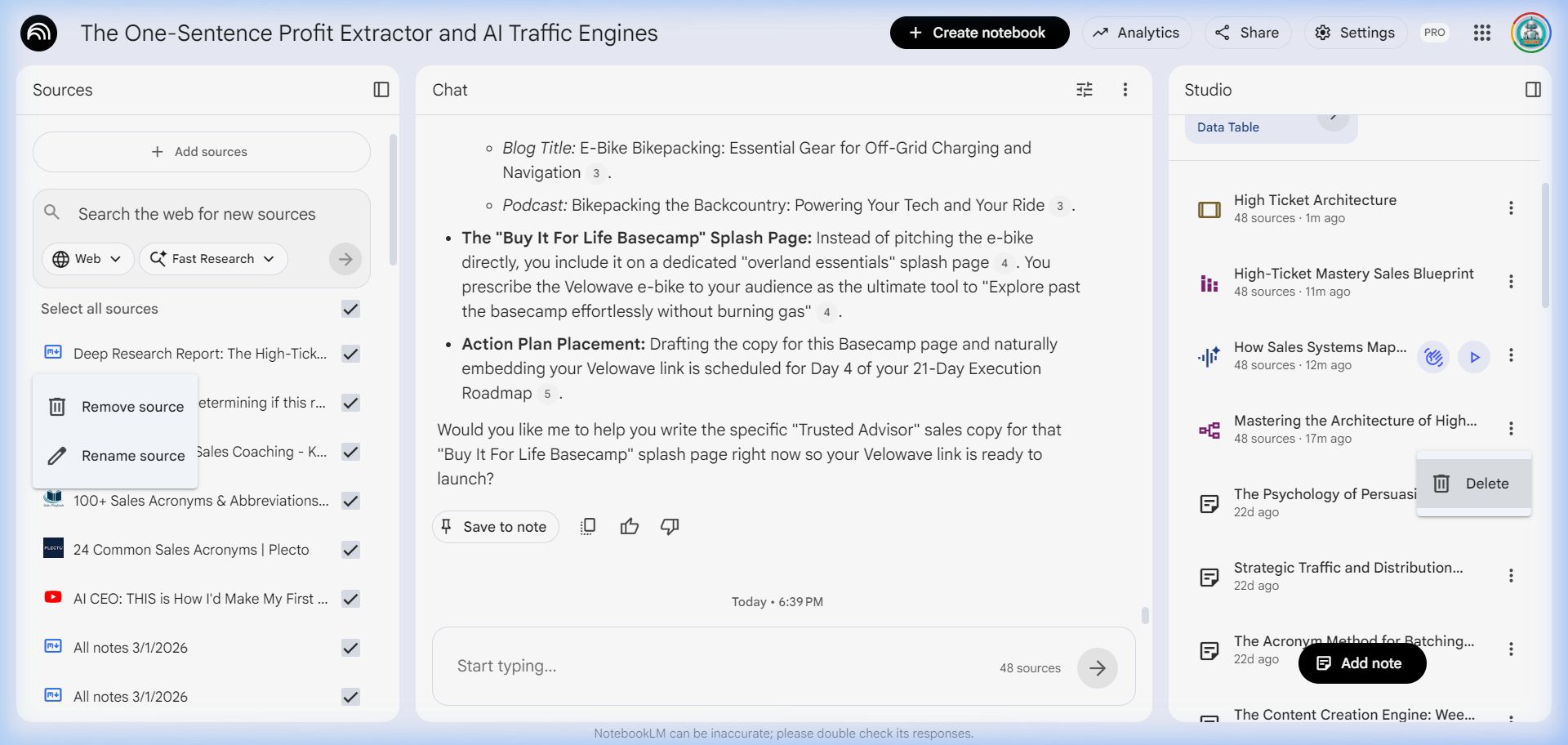Collapse the Sources panel

(x=381, y=90)
